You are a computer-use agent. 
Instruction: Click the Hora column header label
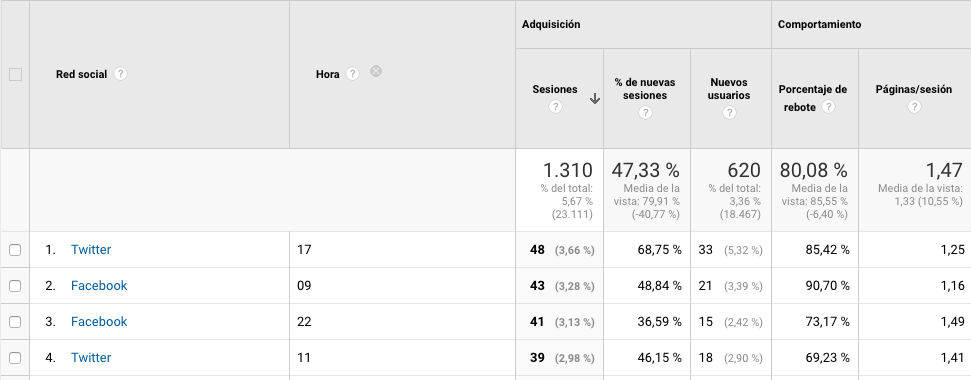click(x=328, y=74)
